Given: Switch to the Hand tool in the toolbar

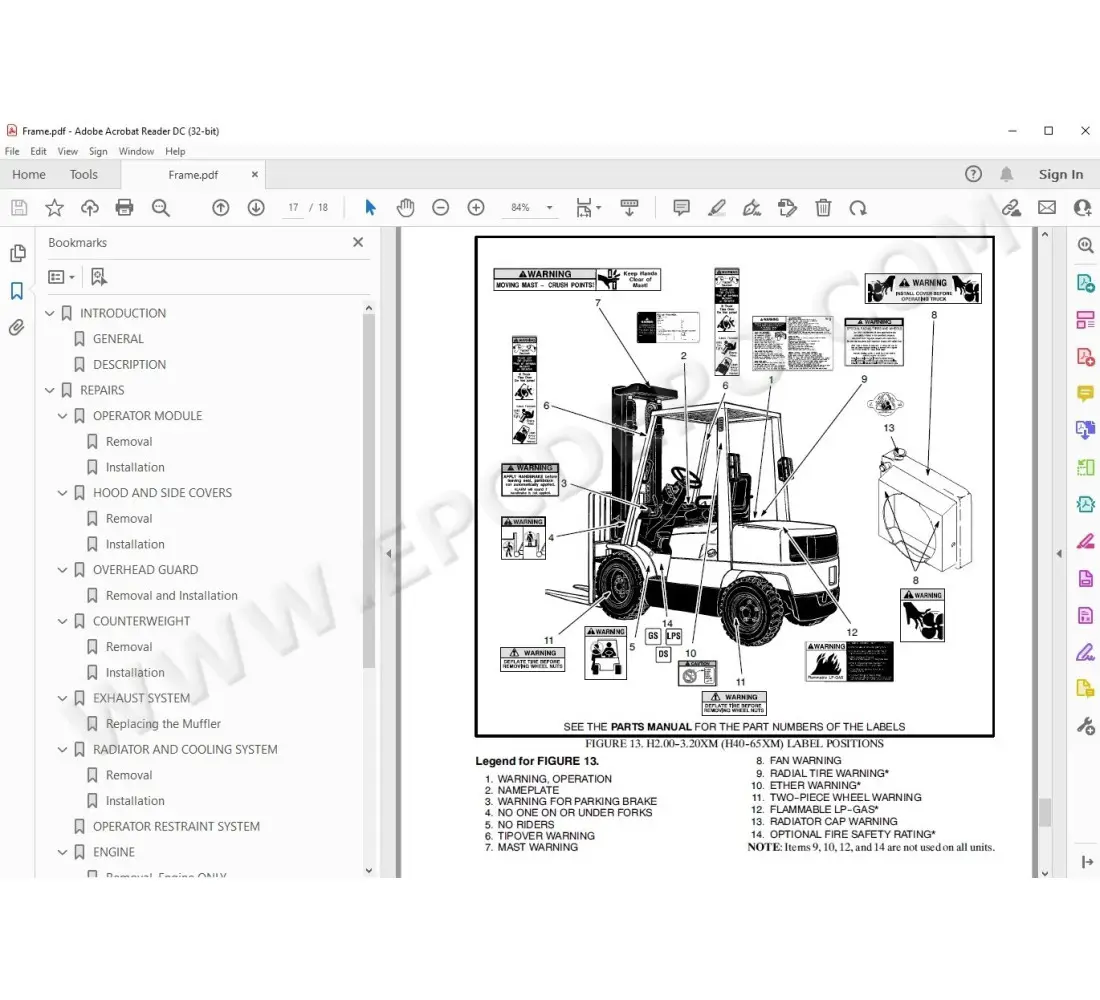Looking at the screenshot, I should (405, 207).
